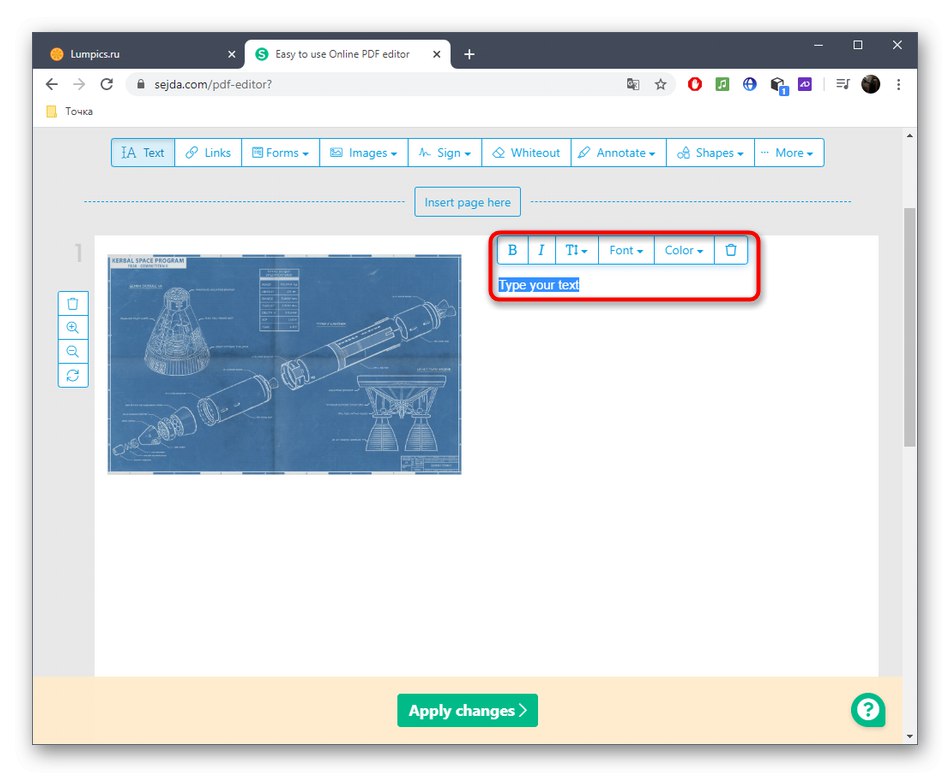Rotate the current page
Screen dimensions: 950x777
72,375
